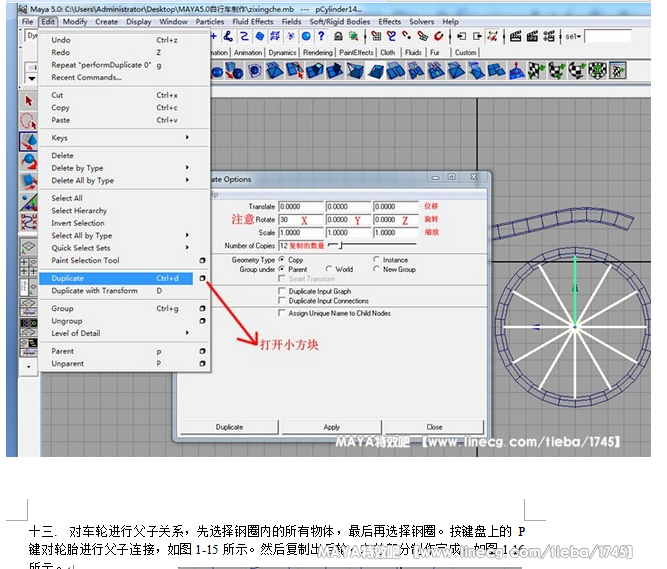Click Number of Copies input field
This screenshot has height=569, width=667.
pyautogui.click(x=301, y=245)
